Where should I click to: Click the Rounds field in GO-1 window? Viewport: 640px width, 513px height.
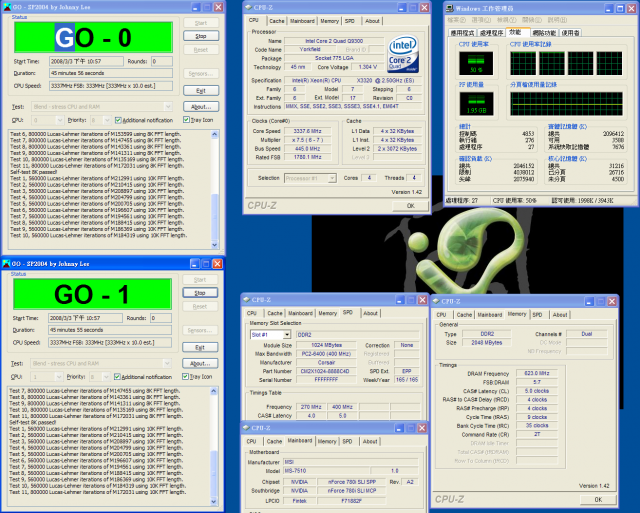161,318
